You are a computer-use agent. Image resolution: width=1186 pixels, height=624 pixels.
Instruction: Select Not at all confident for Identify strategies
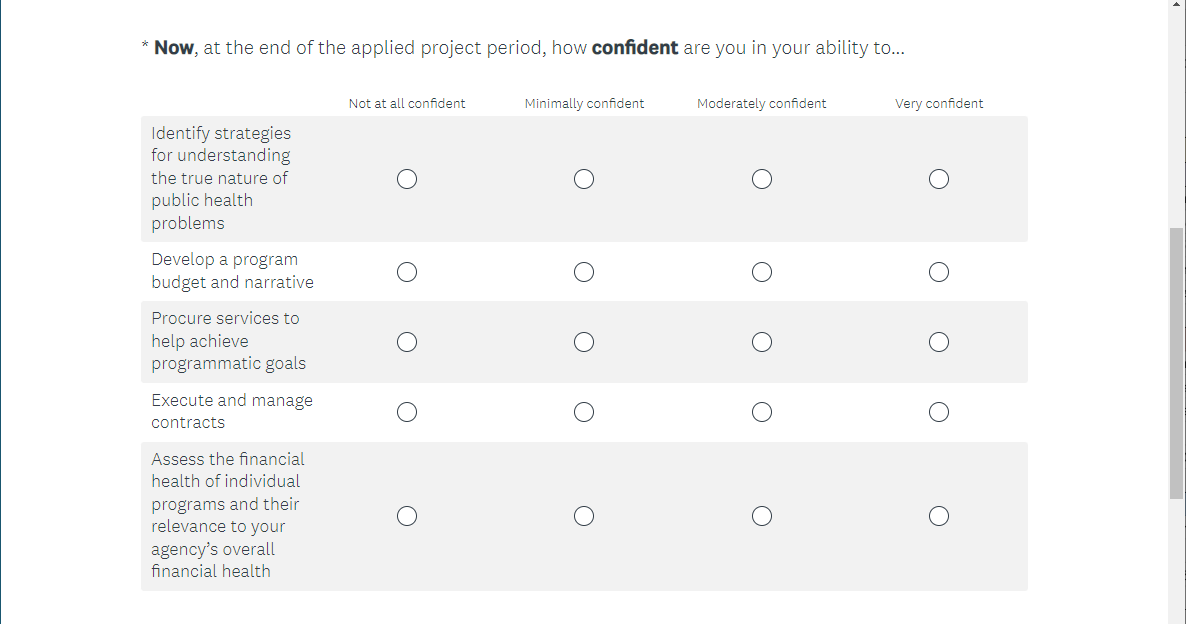(x=407, y=179)
